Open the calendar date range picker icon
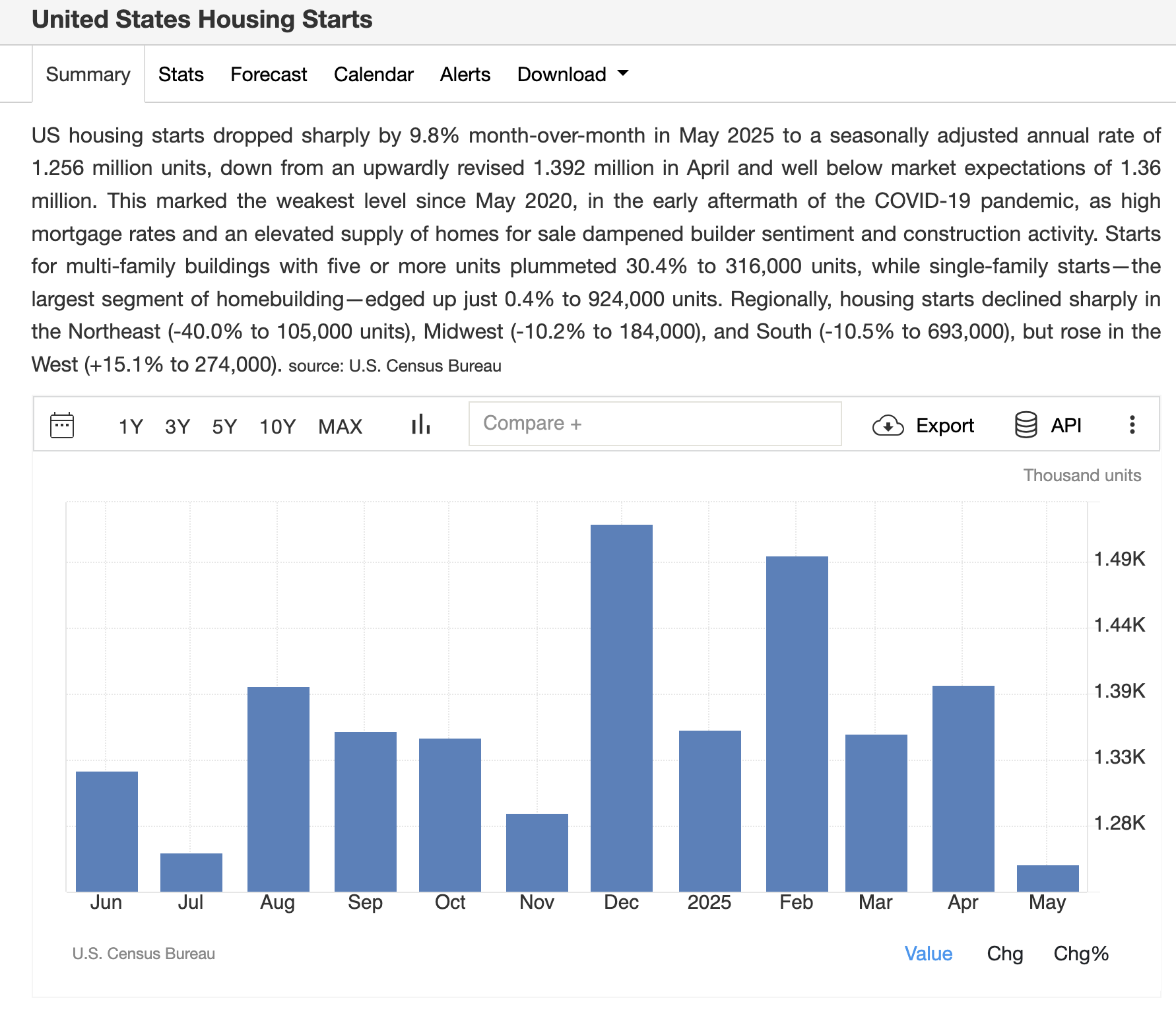1176x1027 pixels. (x=62, y=426)
